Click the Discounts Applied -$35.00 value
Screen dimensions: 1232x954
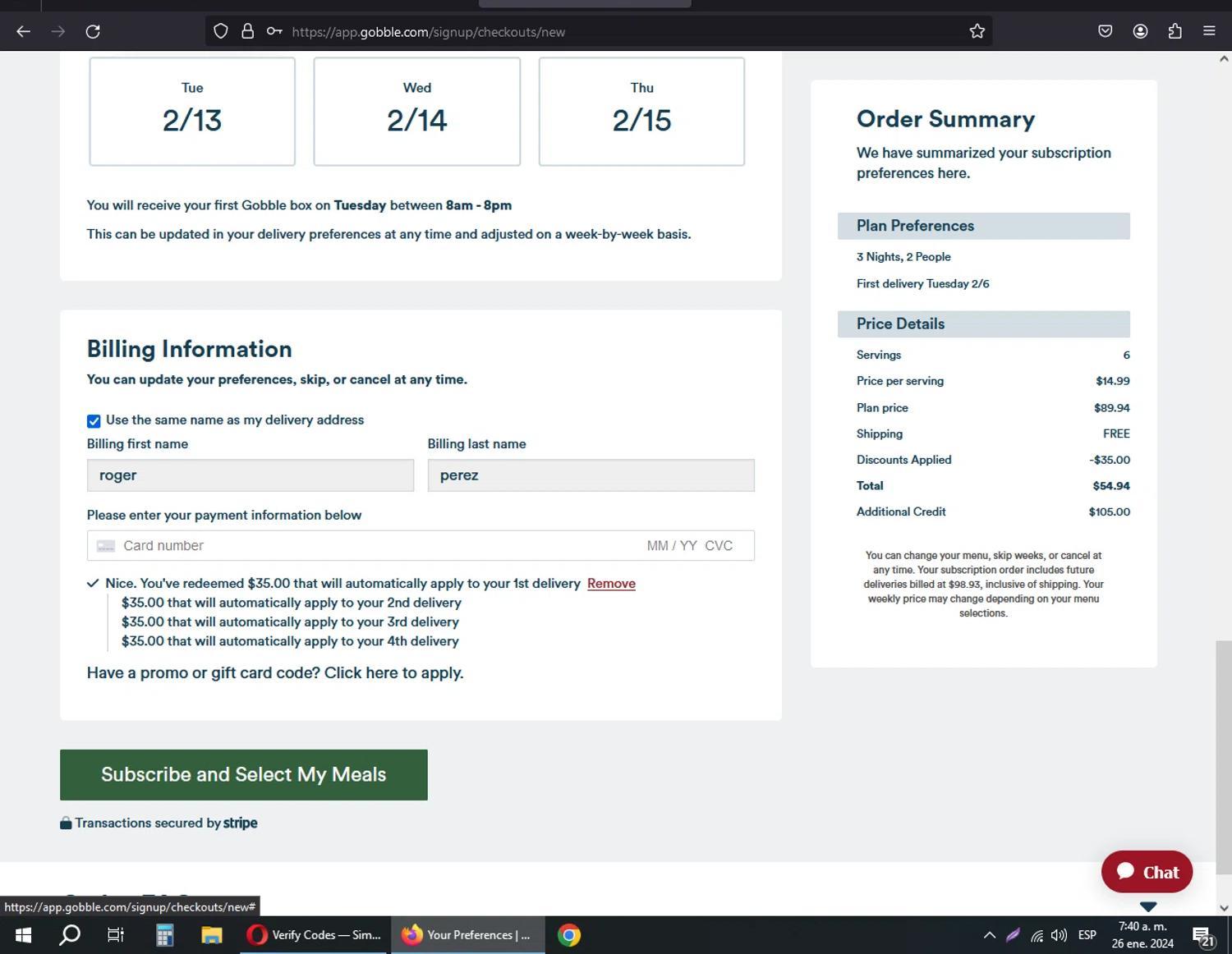(1110, 460)
